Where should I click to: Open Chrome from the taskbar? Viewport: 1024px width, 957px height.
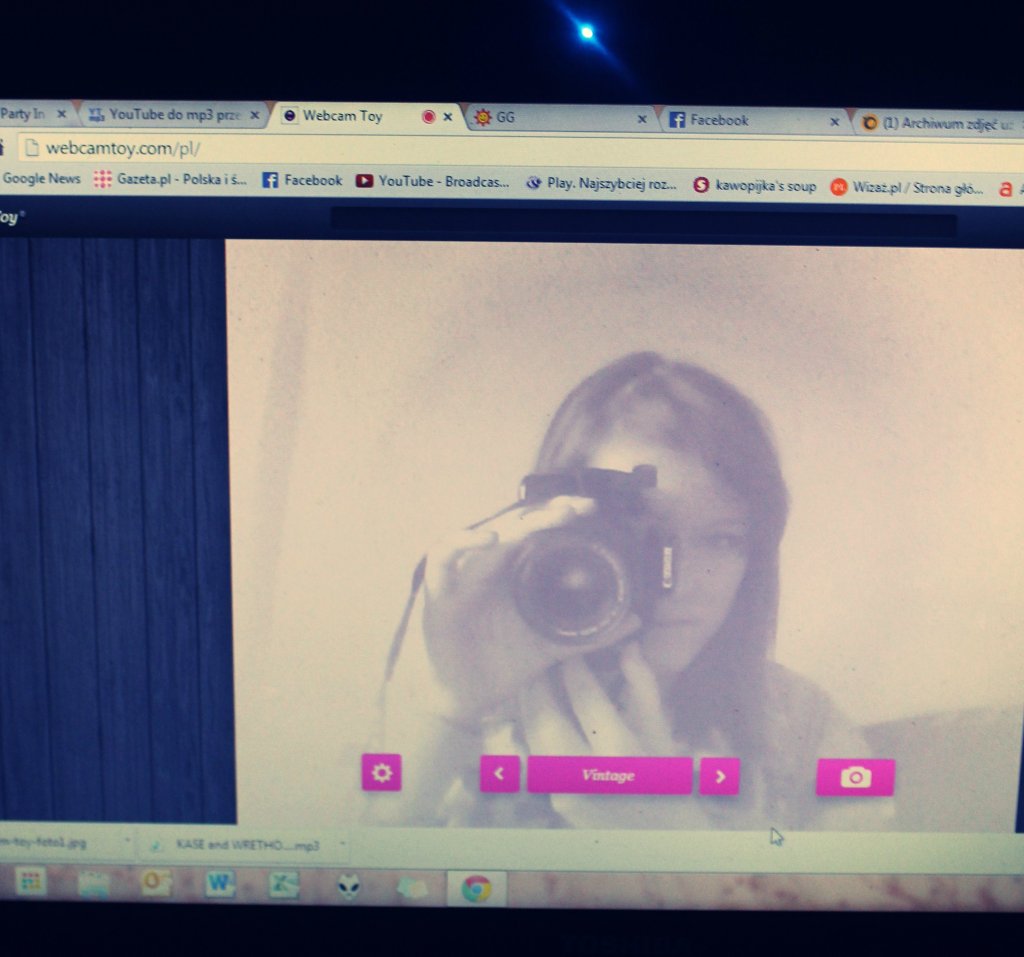[x=477, y=889]
